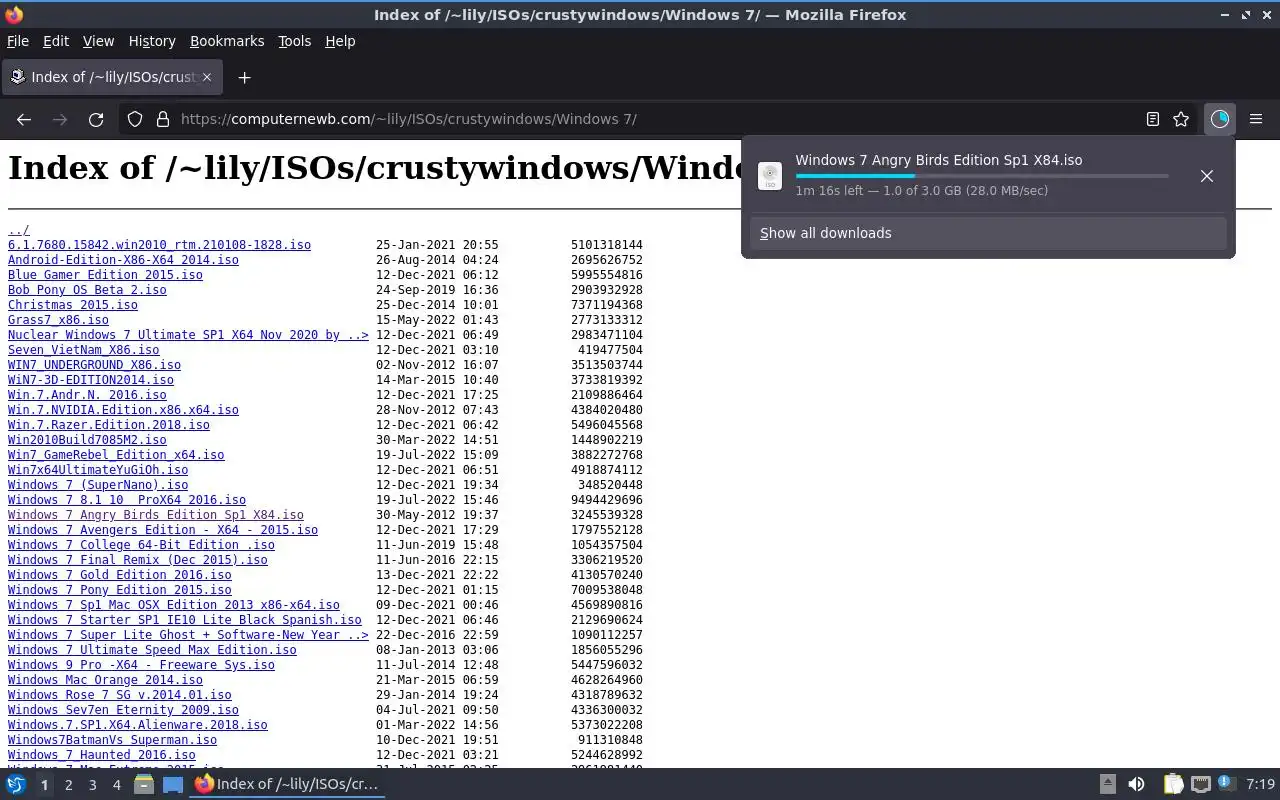Screen dimensions: 1280x800
Task: Click the ISO file icon in downloads panel
Action: click(770, 176)
